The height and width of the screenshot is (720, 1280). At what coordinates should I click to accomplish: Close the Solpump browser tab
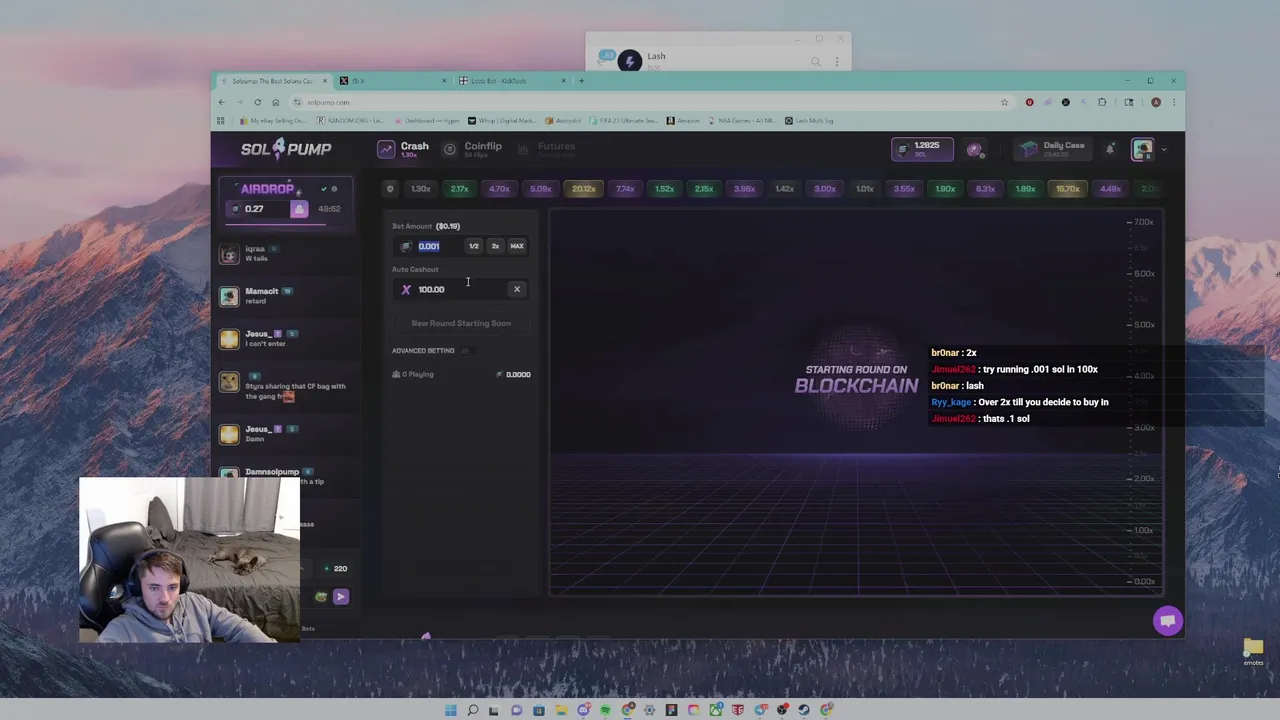pyautogui.click(x=325, y=81)
